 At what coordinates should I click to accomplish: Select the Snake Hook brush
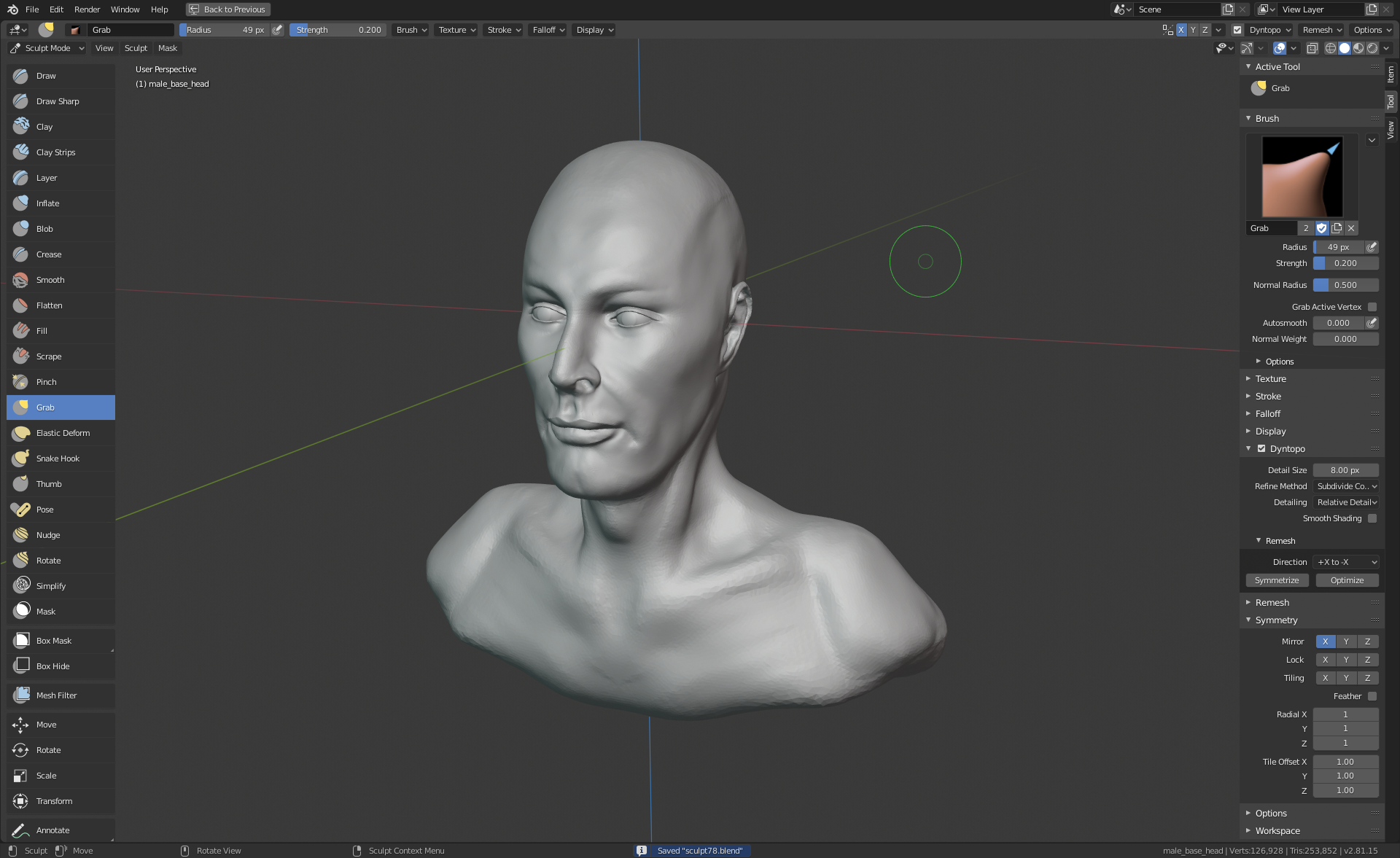point(58,459)
